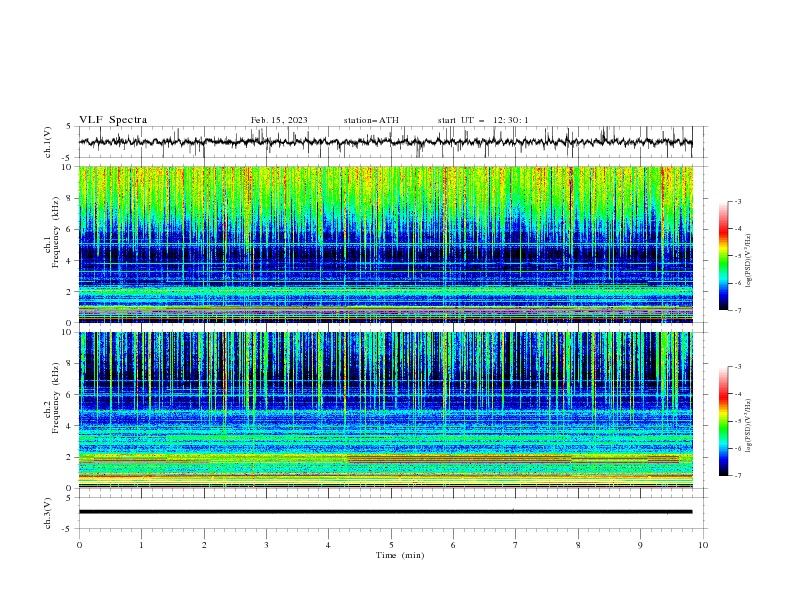Screen dimensions: 792x612
Task: Click time axis tick label 10
Action: click(x=703, y=545)
